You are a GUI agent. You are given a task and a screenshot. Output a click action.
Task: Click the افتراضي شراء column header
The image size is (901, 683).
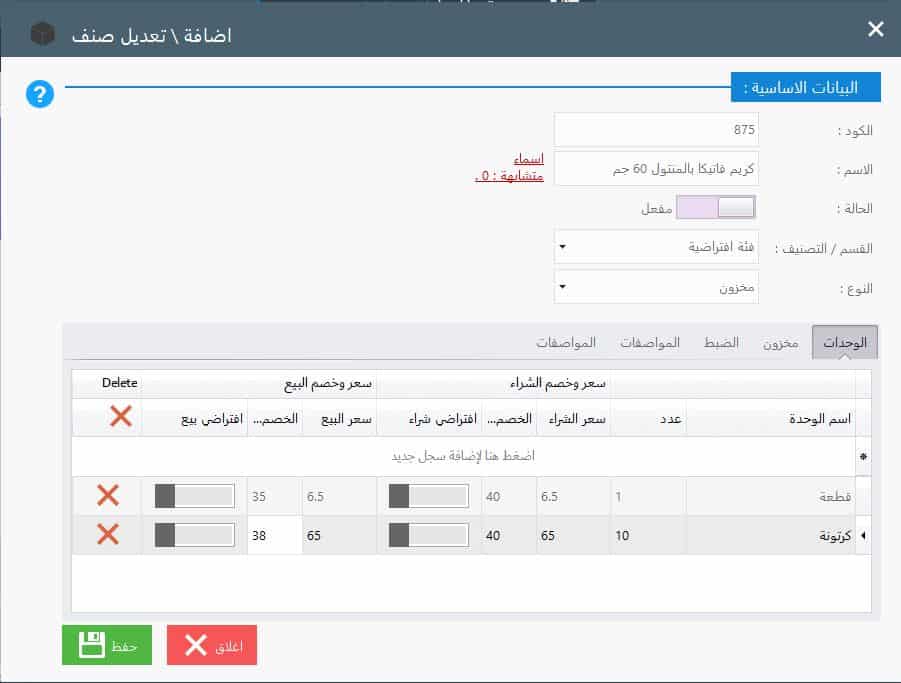(429, 419)
